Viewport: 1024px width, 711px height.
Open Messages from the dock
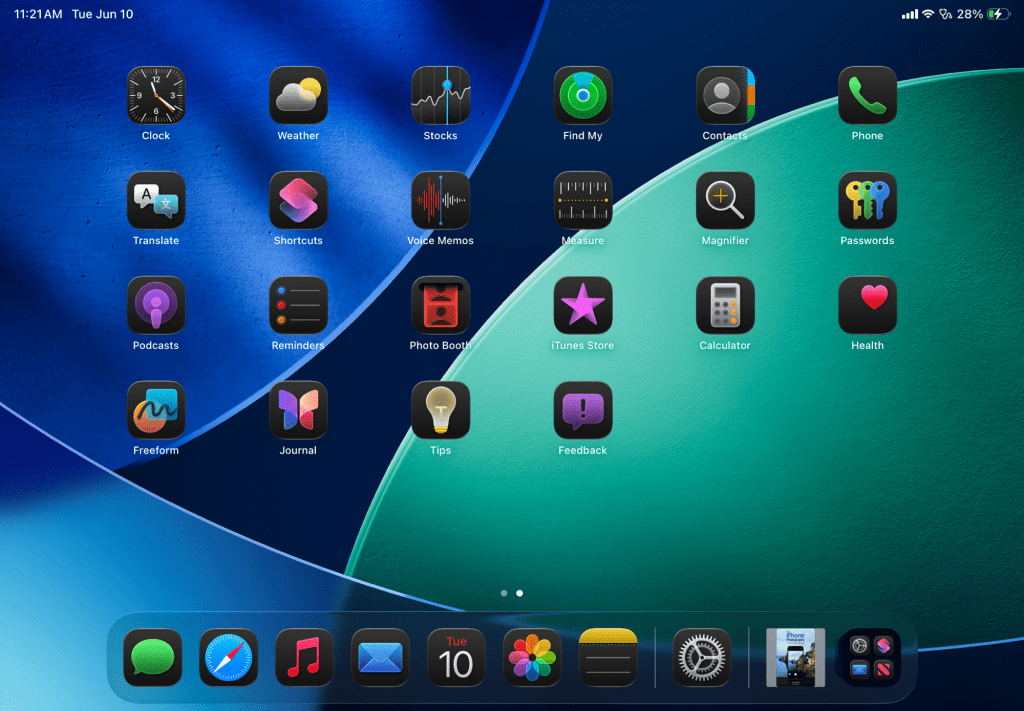[152, 657]
